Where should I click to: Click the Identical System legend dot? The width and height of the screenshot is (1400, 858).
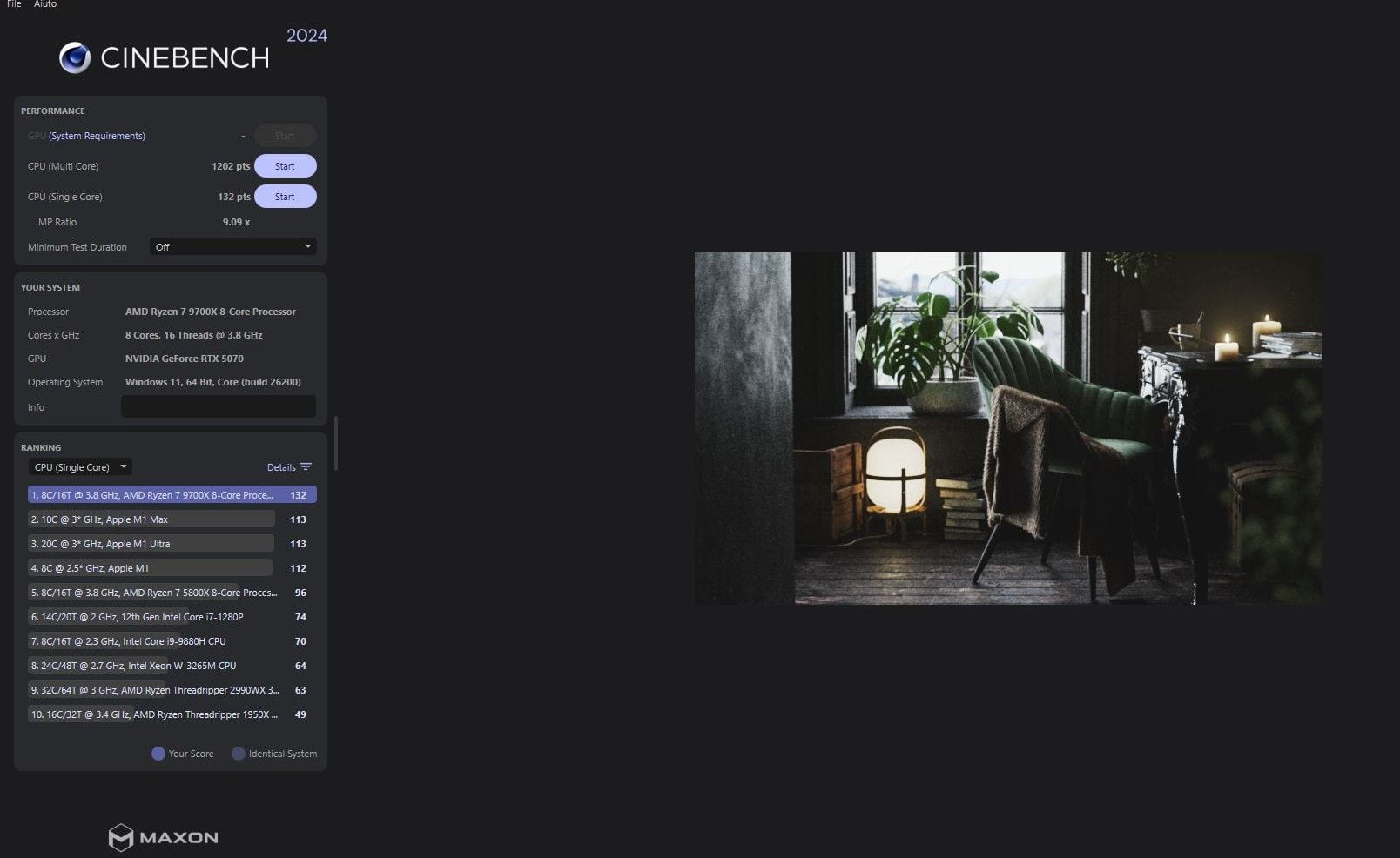(x=239, y=754)
